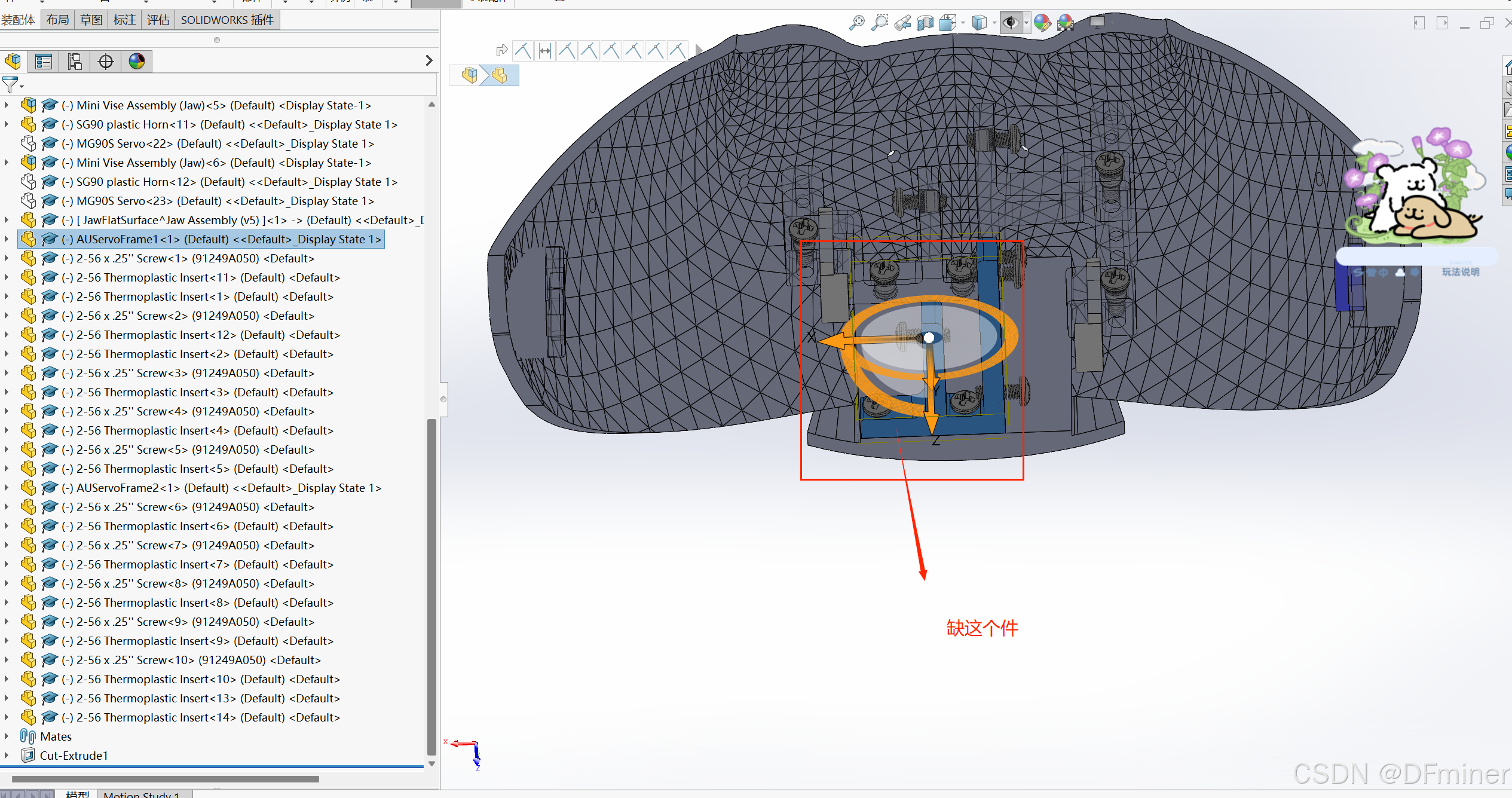Open the DisplayManager color sphere tab
Image resolution: width=1512 pixels, height=798 pixels.
(x=137, y=62)
